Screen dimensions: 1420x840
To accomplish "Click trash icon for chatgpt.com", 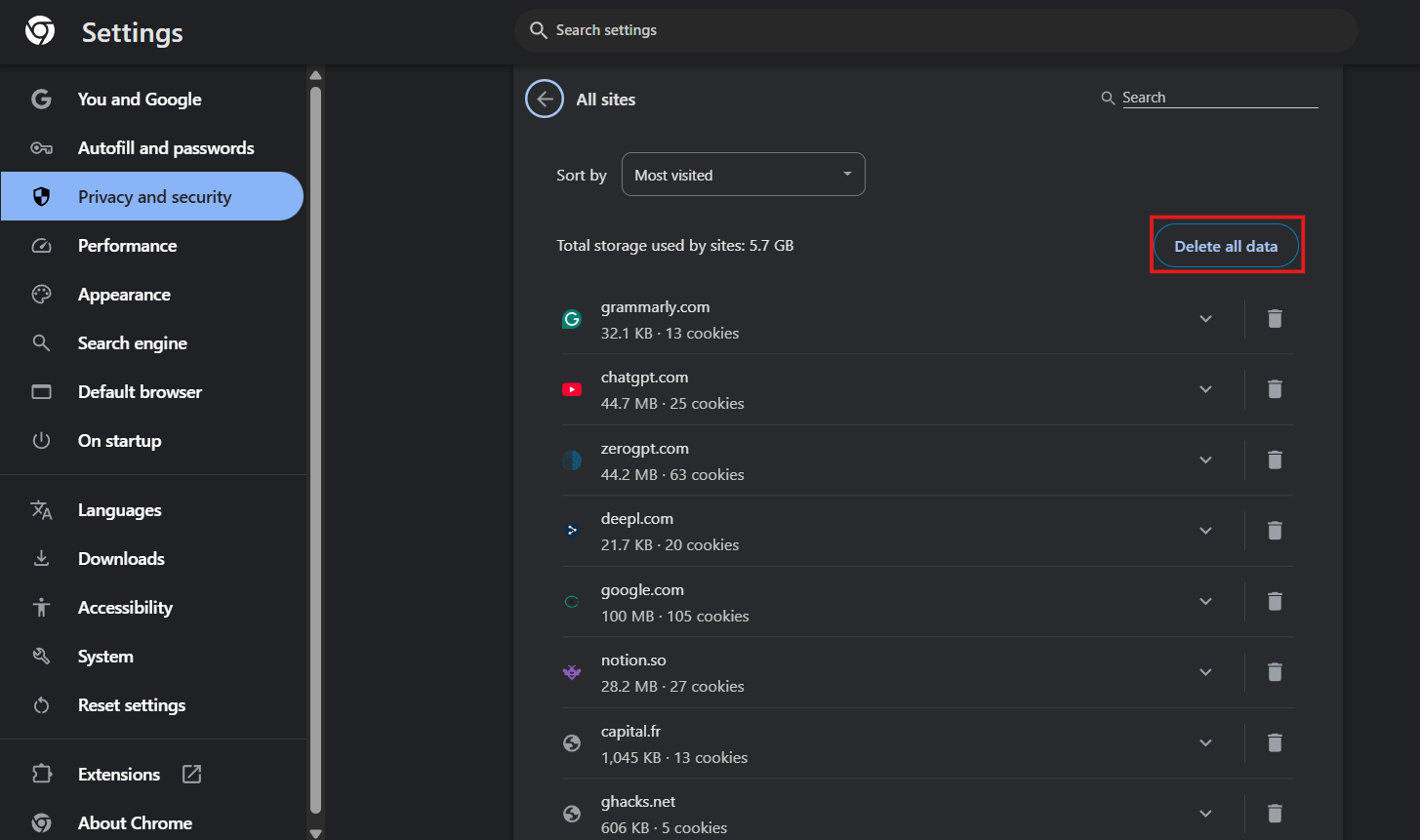I will click(x=1274, y=389).
